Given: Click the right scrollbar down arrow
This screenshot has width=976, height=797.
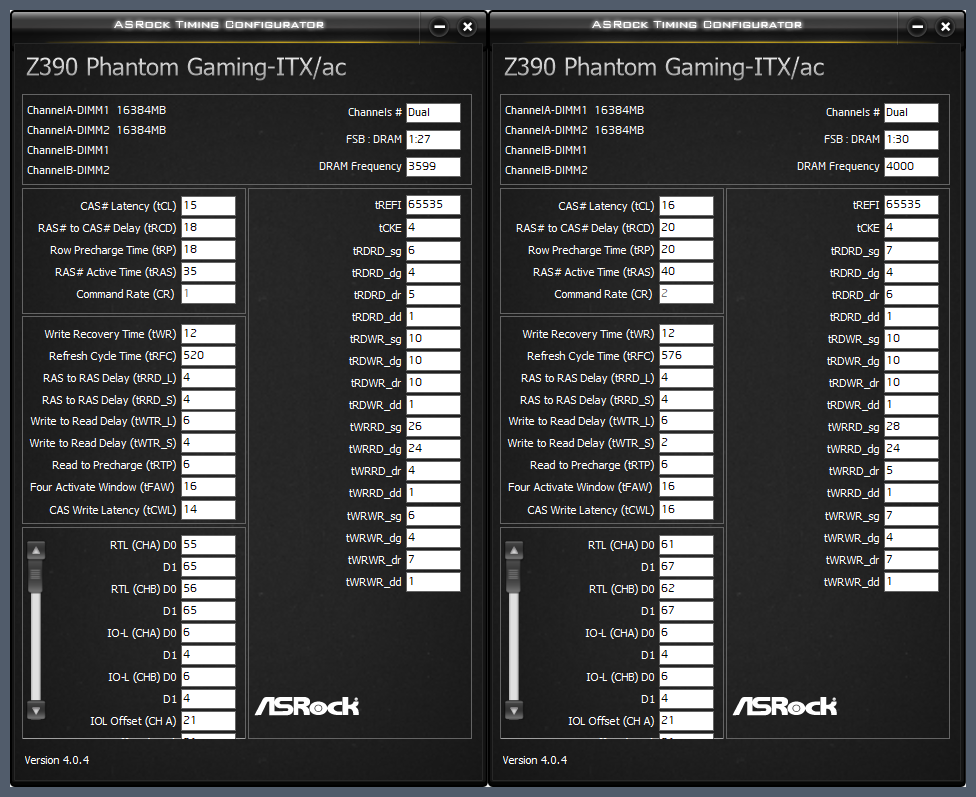Looking at the screenshot, I should (x=514, y=710).
